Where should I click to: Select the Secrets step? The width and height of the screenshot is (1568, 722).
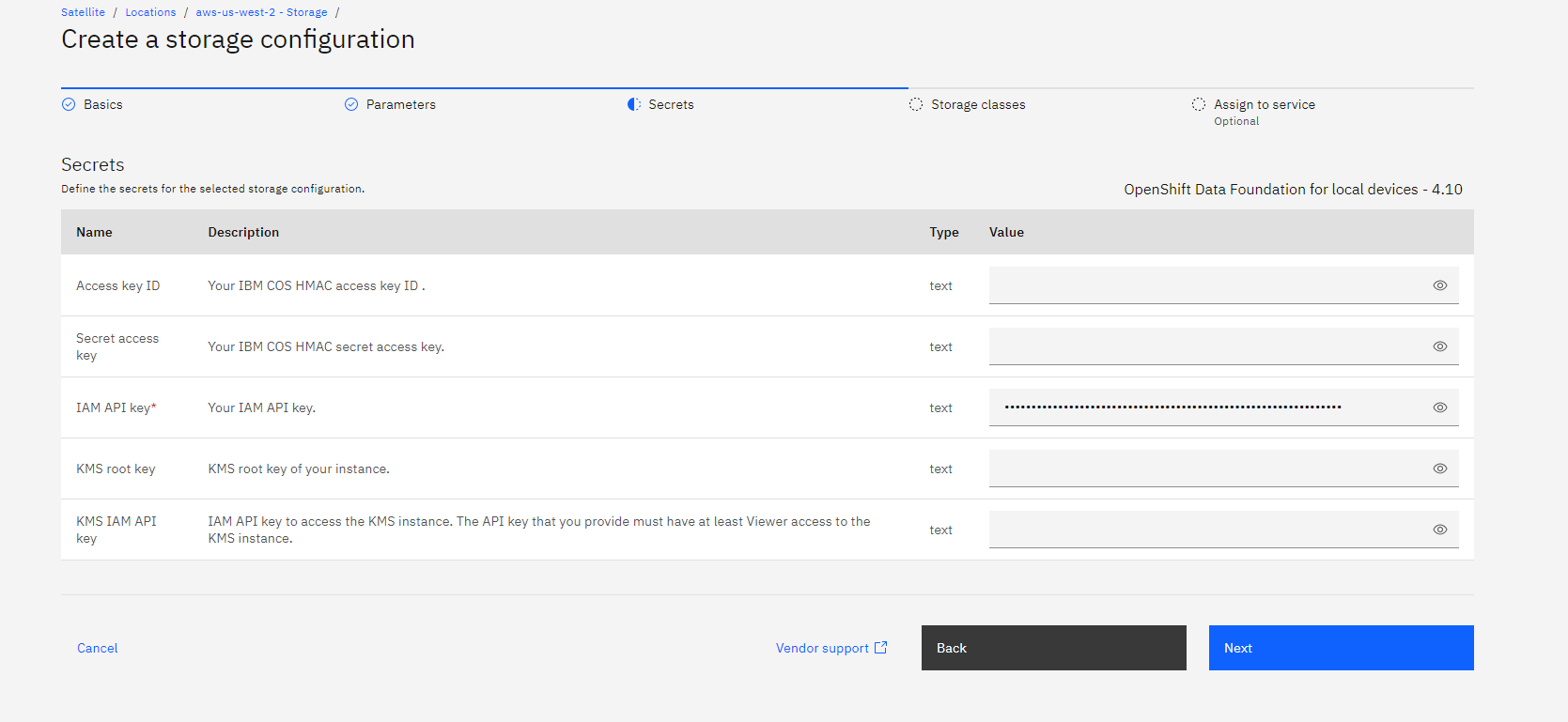tap(671, 104)
